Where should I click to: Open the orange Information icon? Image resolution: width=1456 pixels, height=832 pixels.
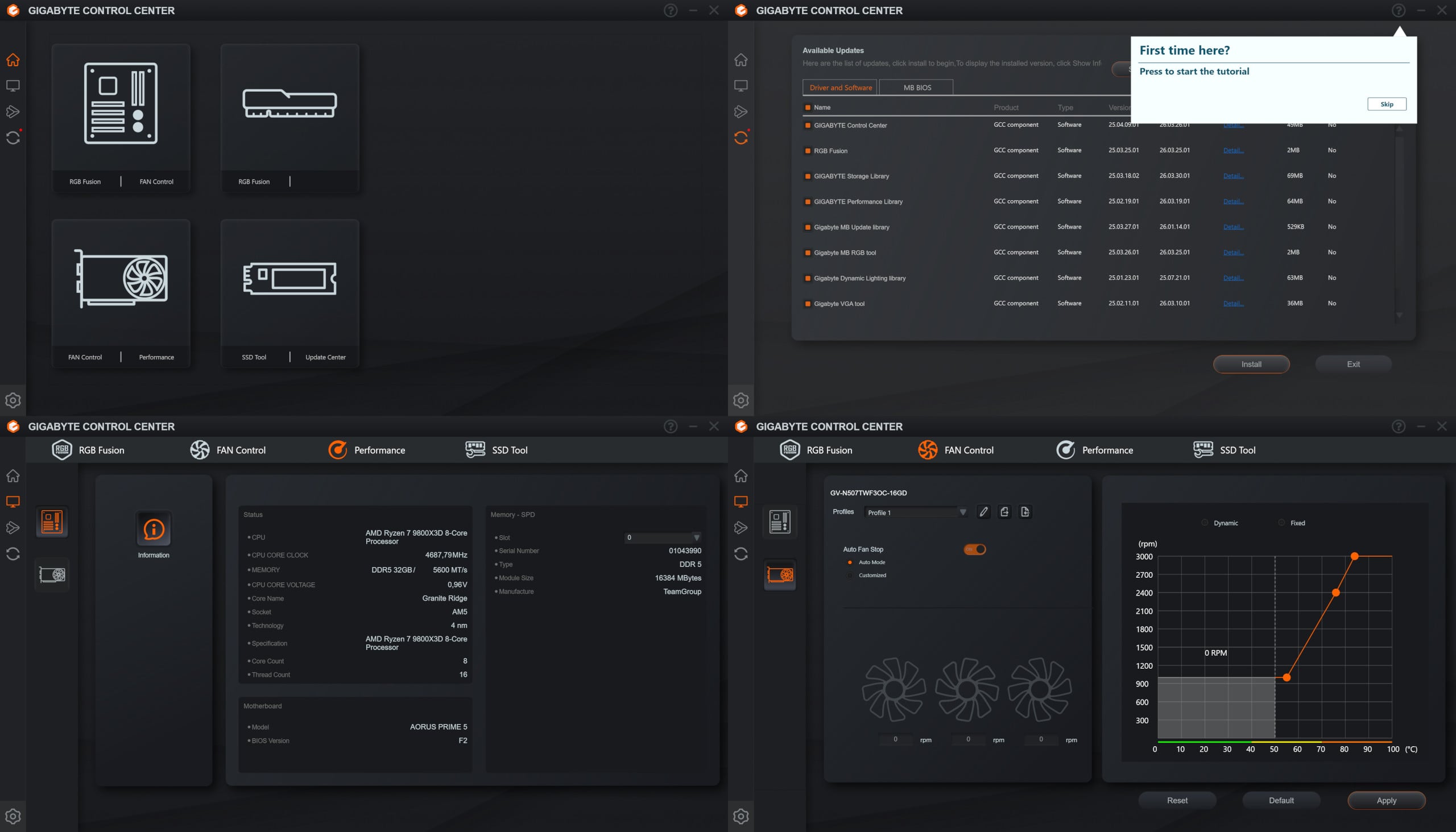pos(153,529)
